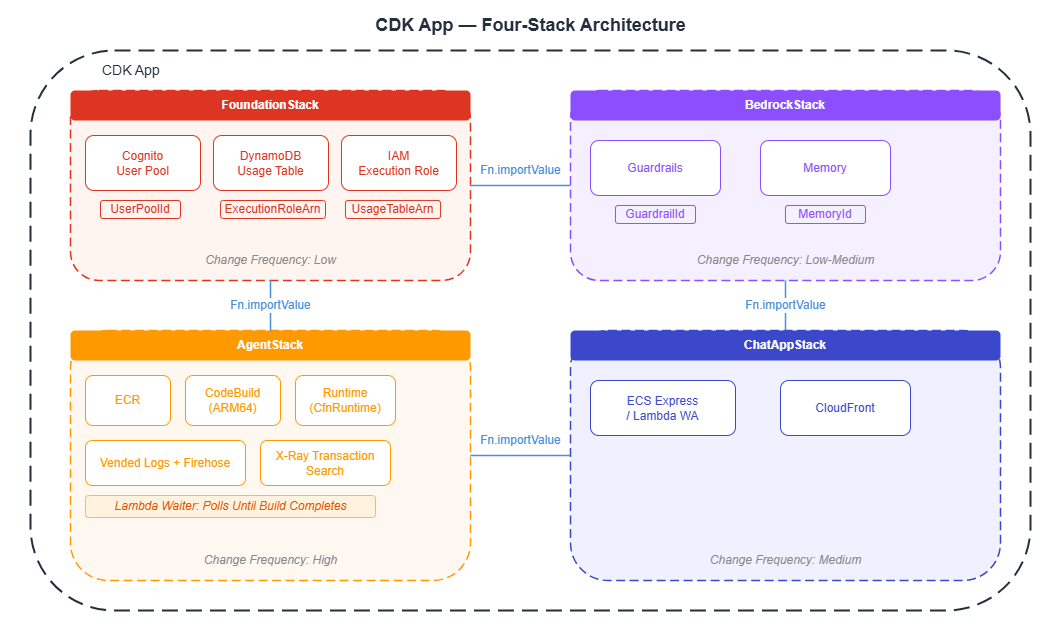Click the CloudFront node
Image resolution: width=1060 pixels, height=641 pixels.
click(x=845, y=407)
